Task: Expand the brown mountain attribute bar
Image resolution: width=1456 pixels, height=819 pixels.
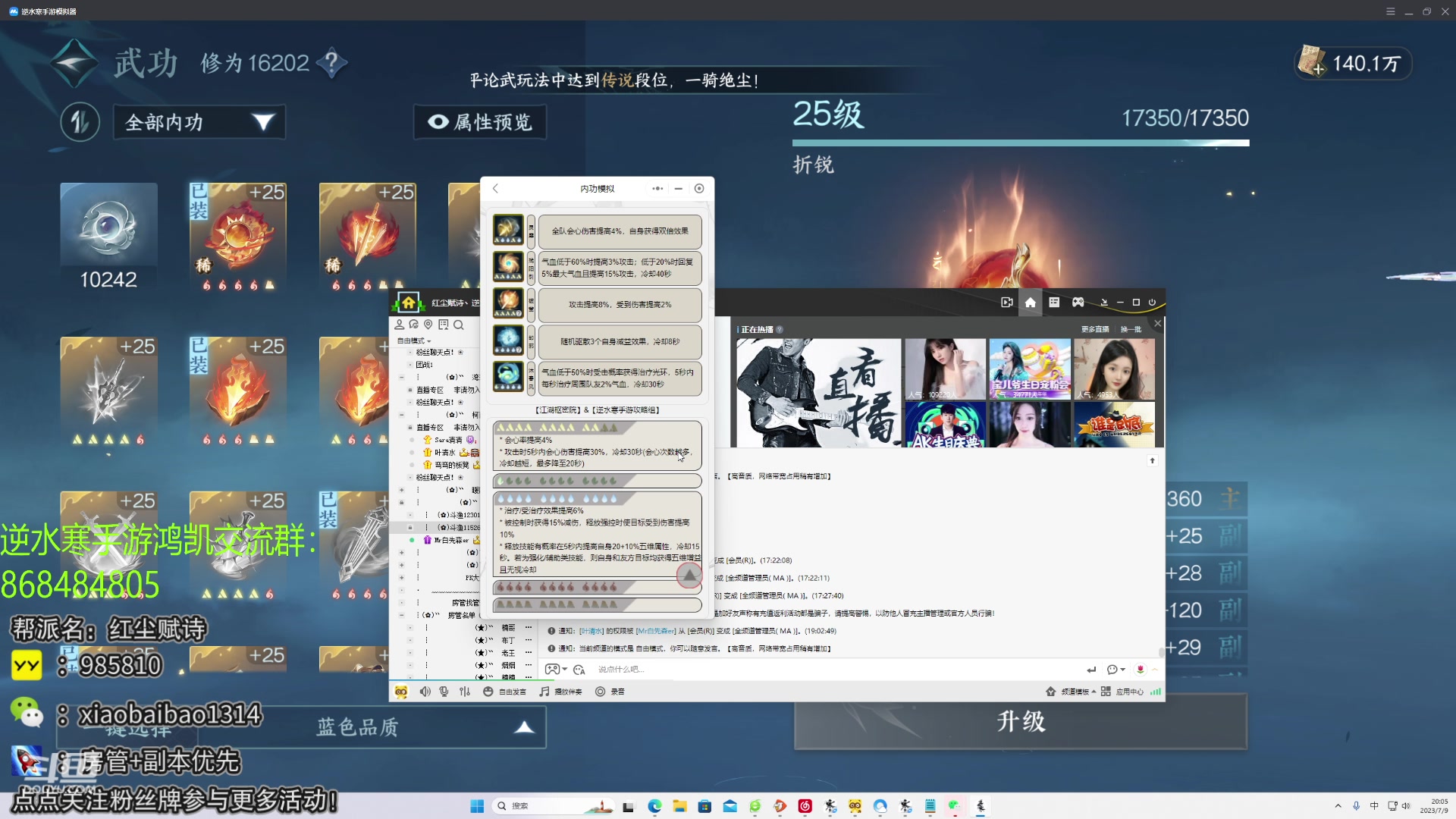Action: (x=597, y=604)
